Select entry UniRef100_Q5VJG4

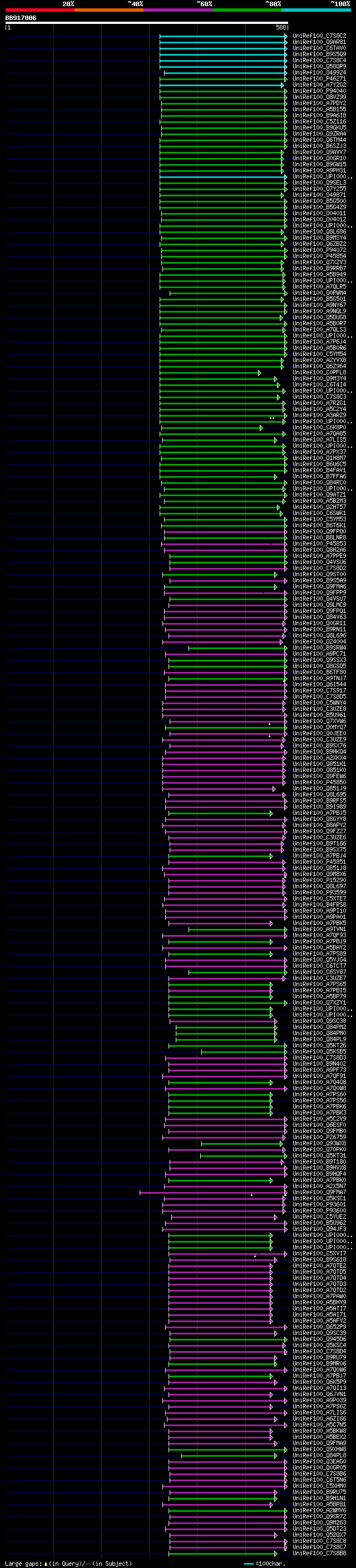point(319,960)
